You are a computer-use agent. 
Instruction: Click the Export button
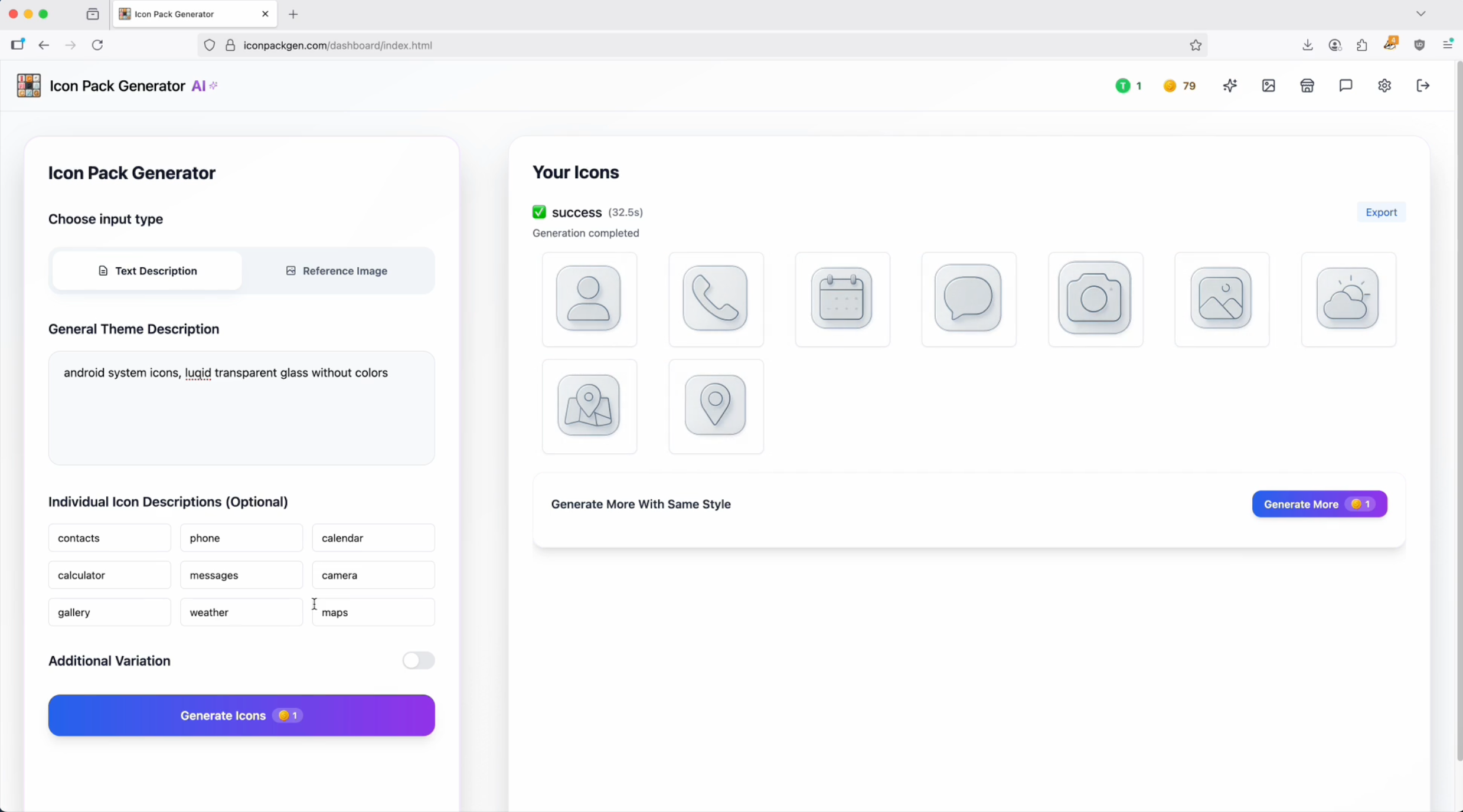(1381, 212)
